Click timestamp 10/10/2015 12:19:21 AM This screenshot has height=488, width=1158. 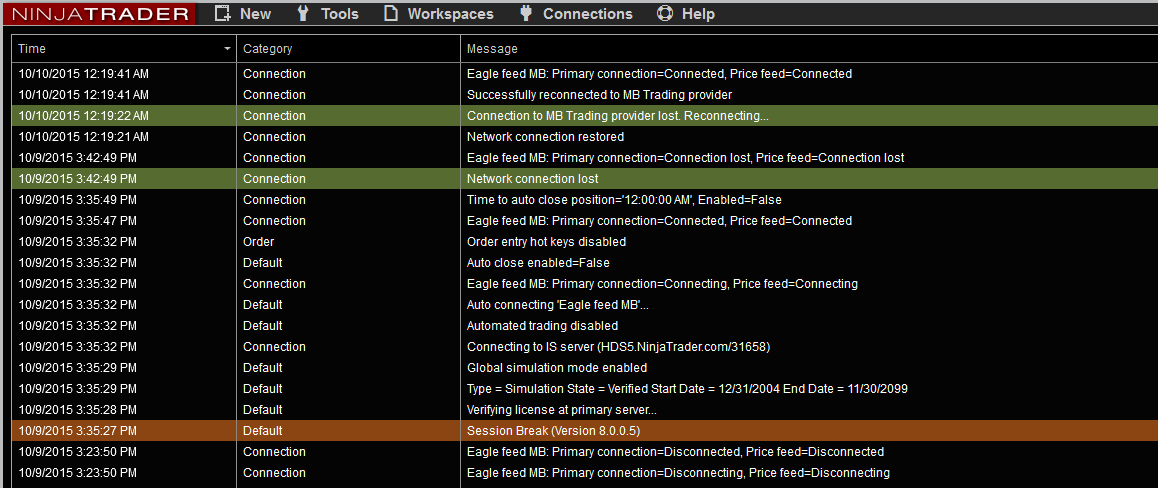coord(83,137)
